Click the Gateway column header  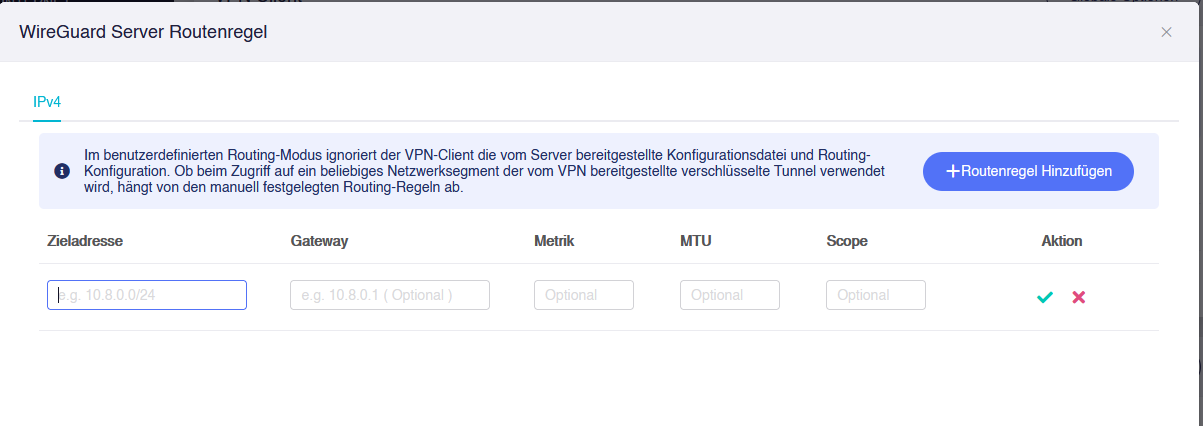[x=319, y=241]
